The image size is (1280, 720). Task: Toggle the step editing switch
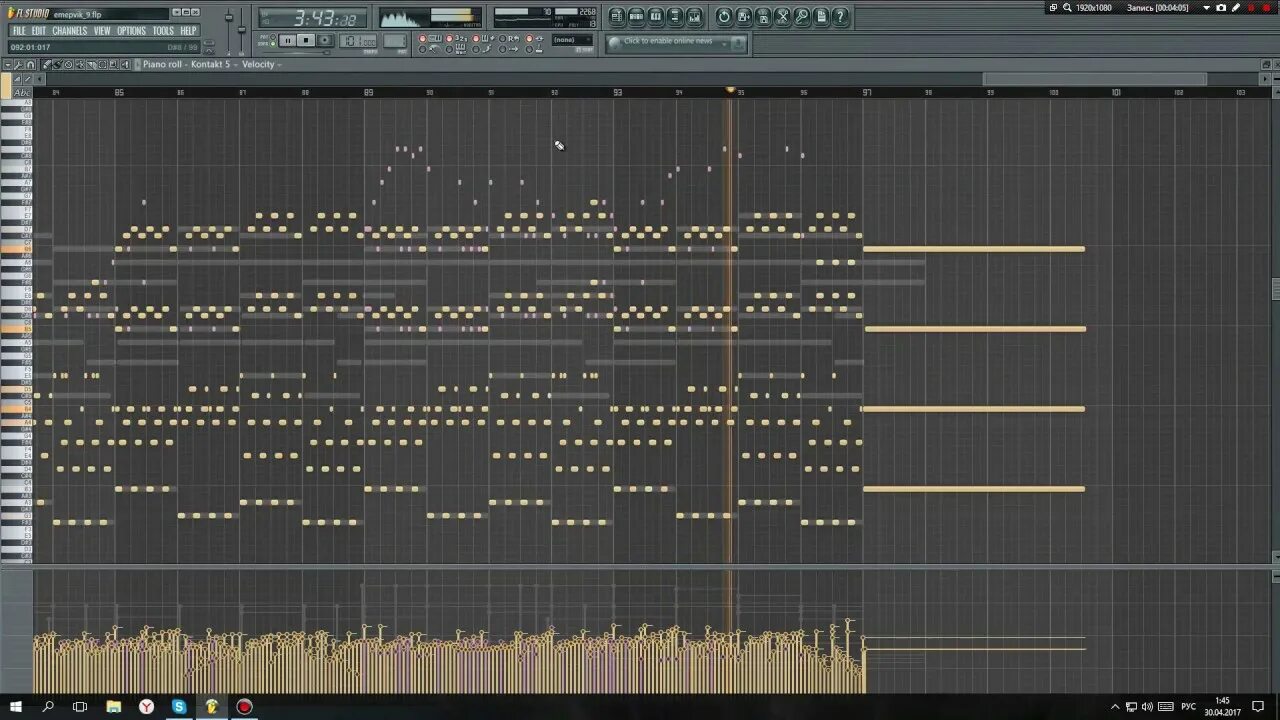pos(483,49)
